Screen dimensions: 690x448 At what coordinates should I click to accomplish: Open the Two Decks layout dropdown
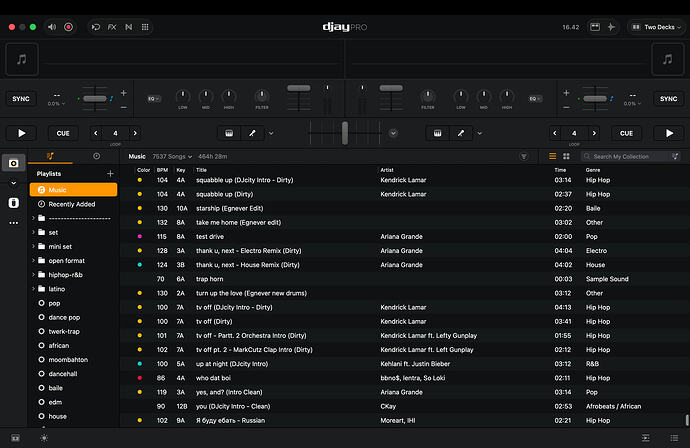pos(656,27)
